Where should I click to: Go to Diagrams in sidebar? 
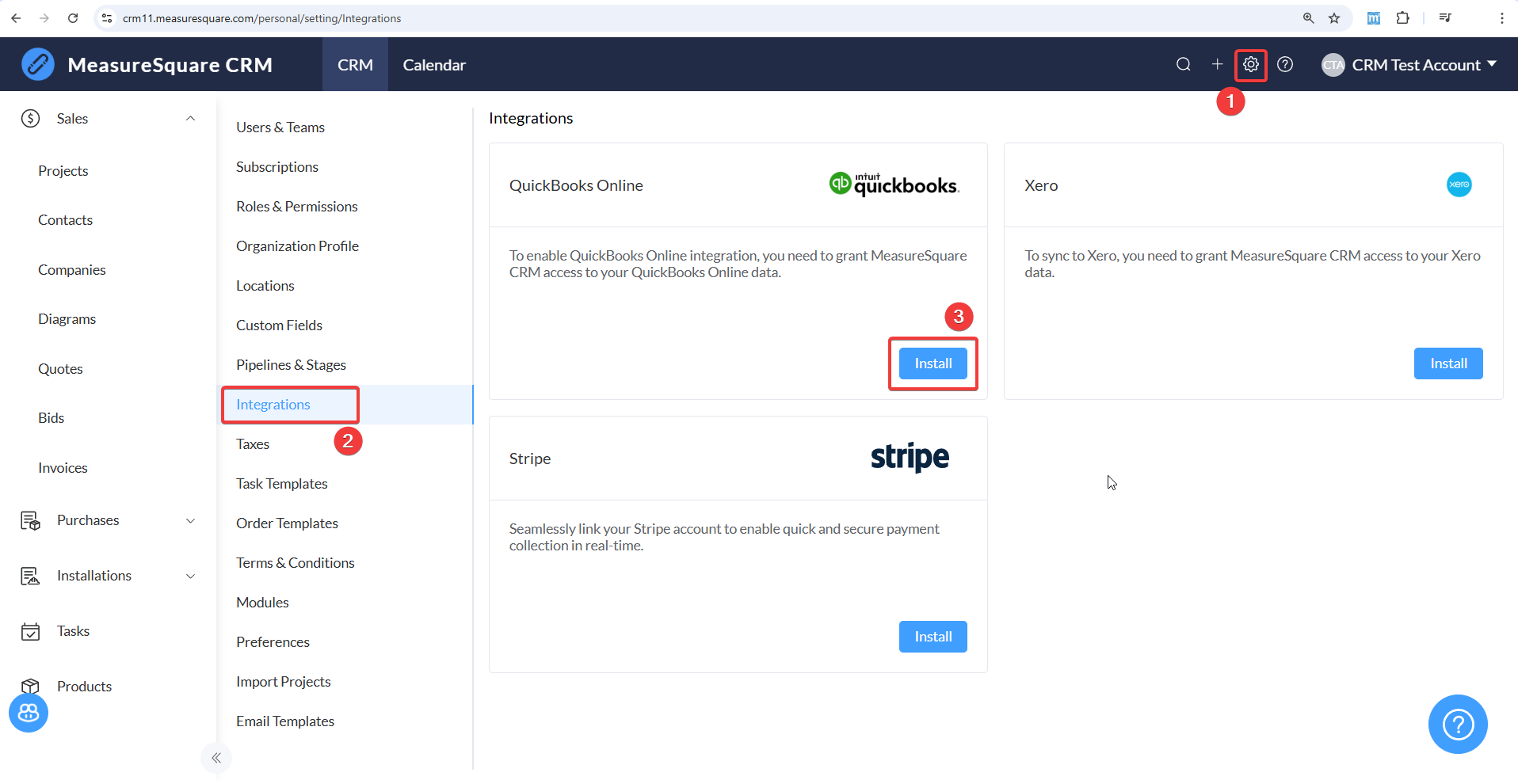pos(67,319)
